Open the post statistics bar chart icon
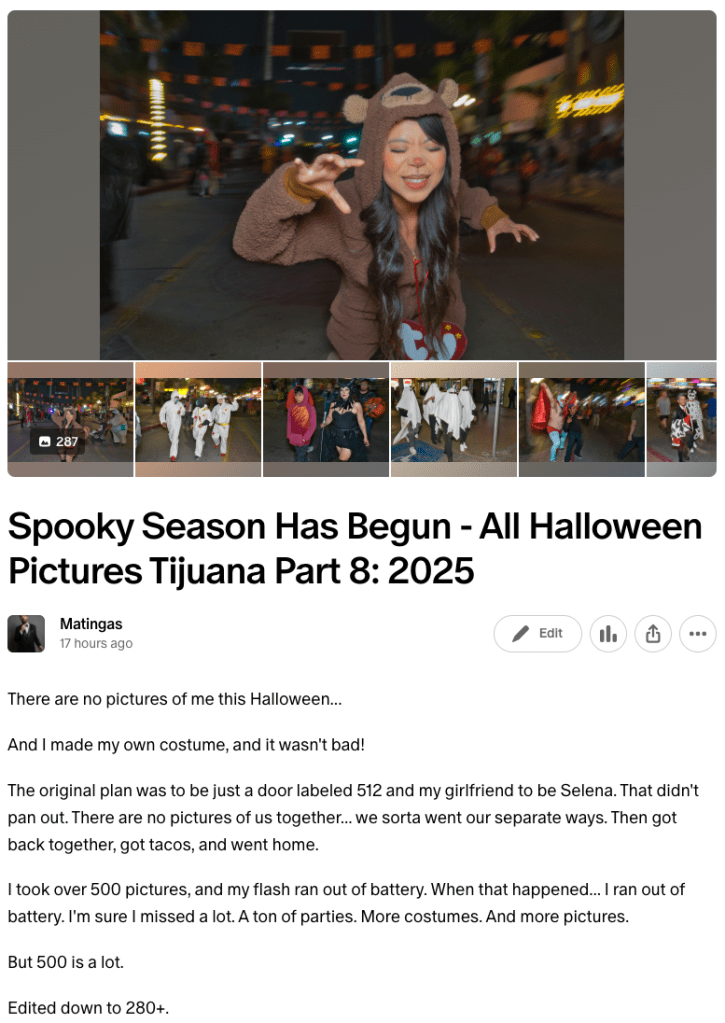This screenshot has width=725, height=1023. coord(608,634)
